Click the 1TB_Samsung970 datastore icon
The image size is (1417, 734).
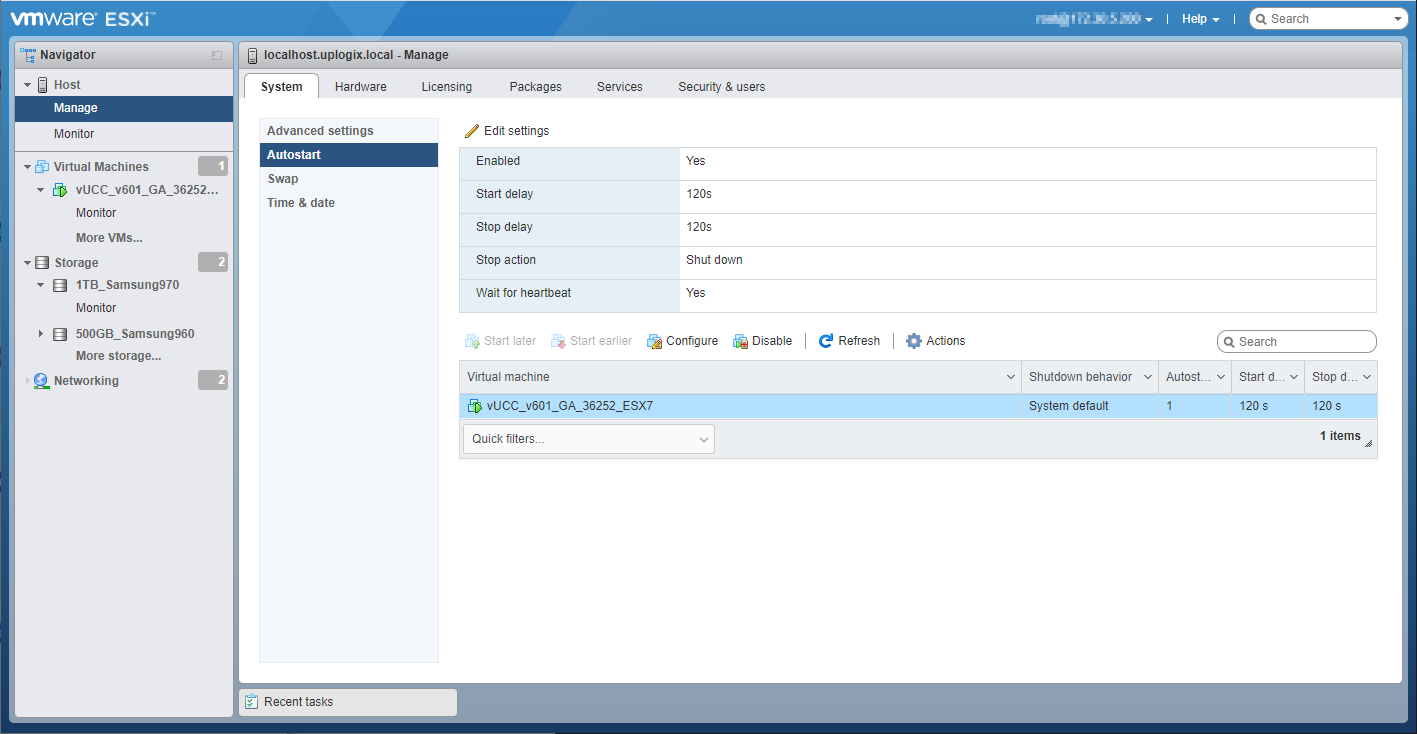(x=60, y=285)
